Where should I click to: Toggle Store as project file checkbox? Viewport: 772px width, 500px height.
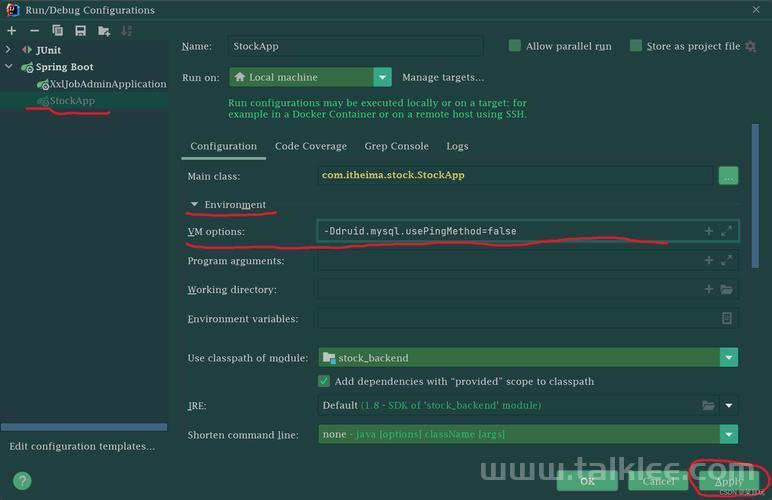click(x=636, y=46)
